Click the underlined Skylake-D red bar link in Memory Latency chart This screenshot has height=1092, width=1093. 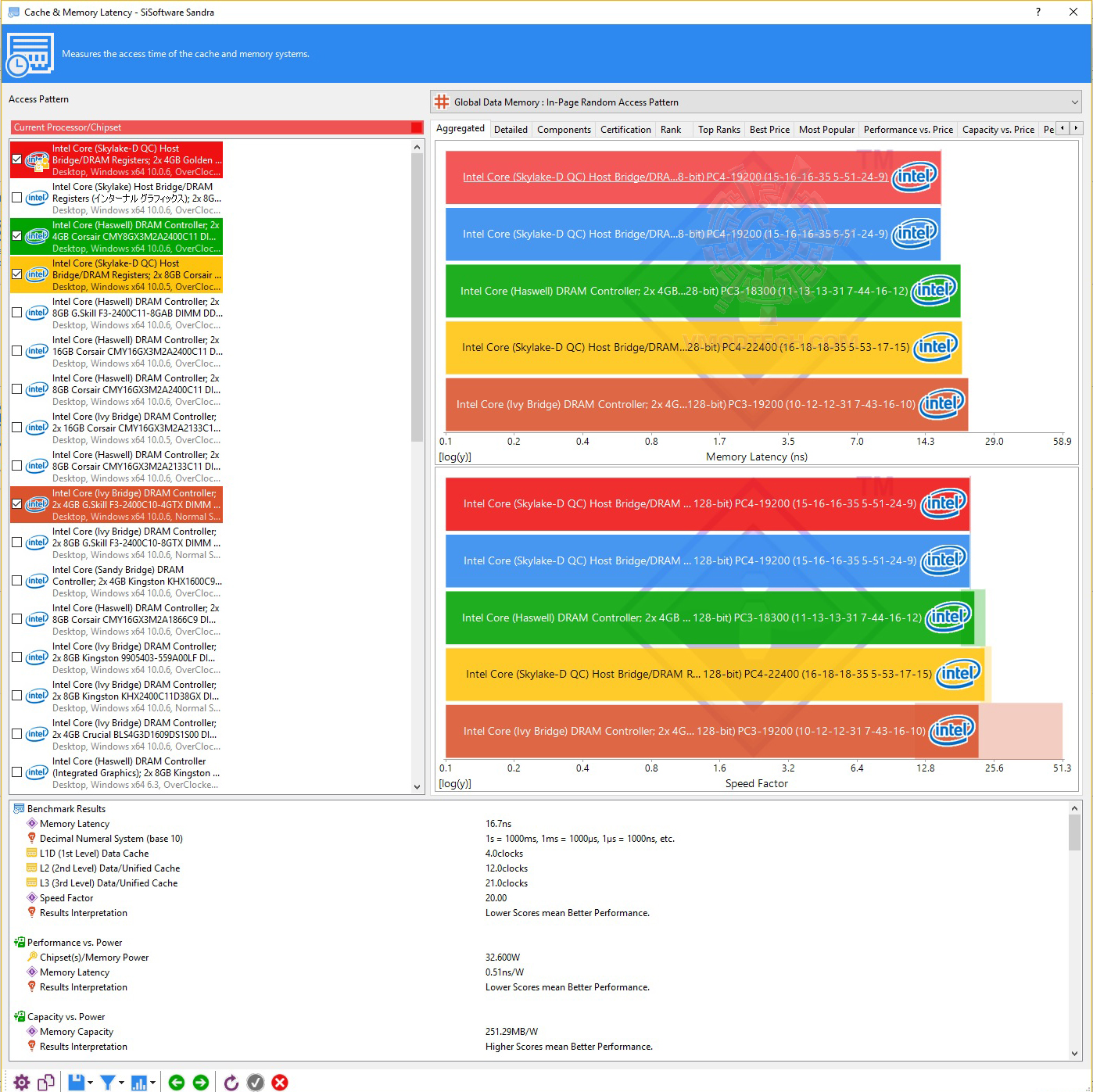click(675, 177)
